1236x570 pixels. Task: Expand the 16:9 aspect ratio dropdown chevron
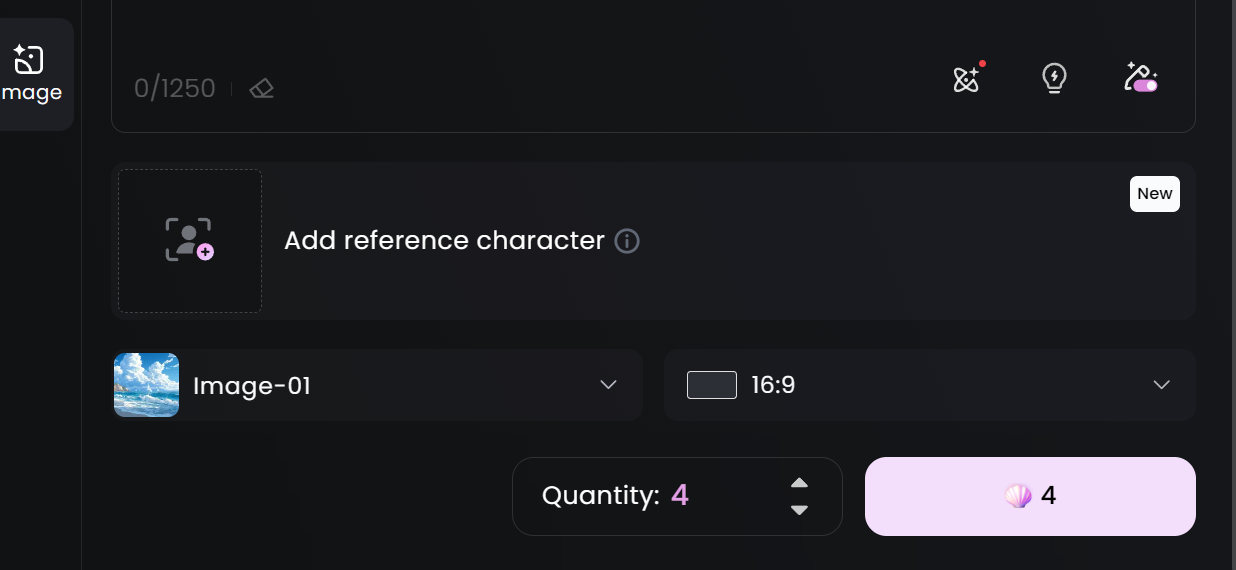1161,385
